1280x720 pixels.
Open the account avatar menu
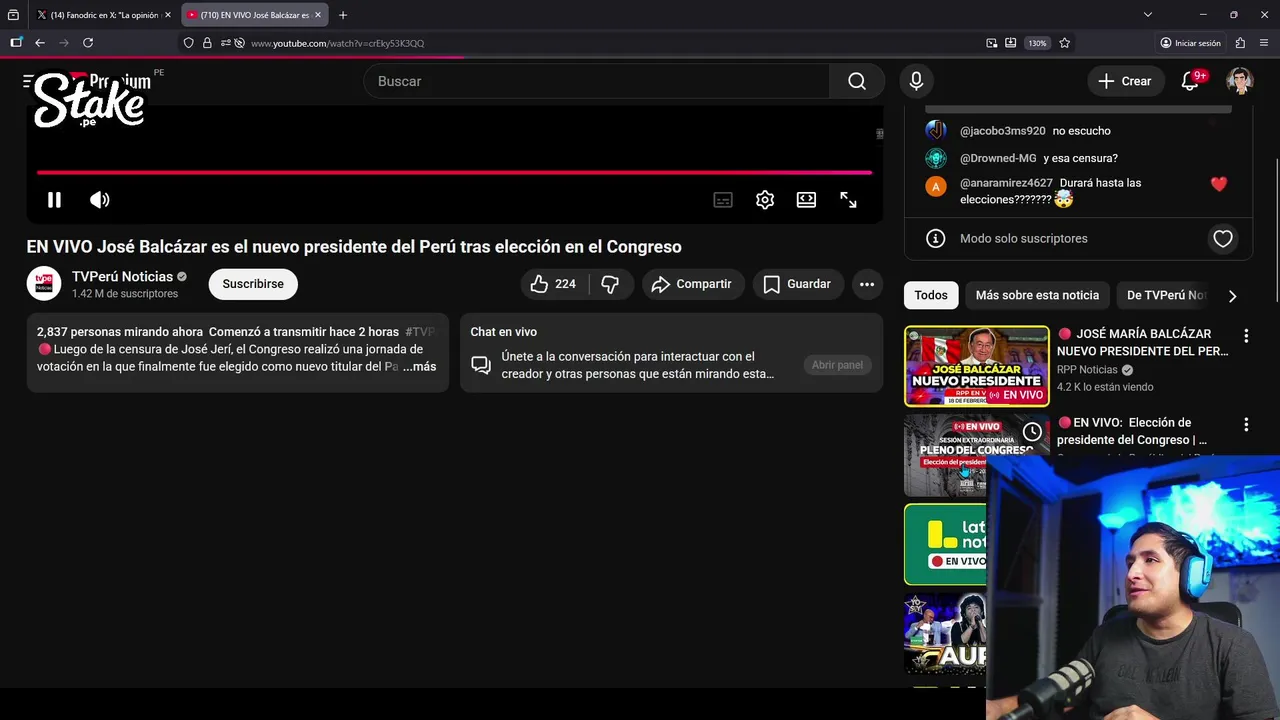pos(1240,81)
